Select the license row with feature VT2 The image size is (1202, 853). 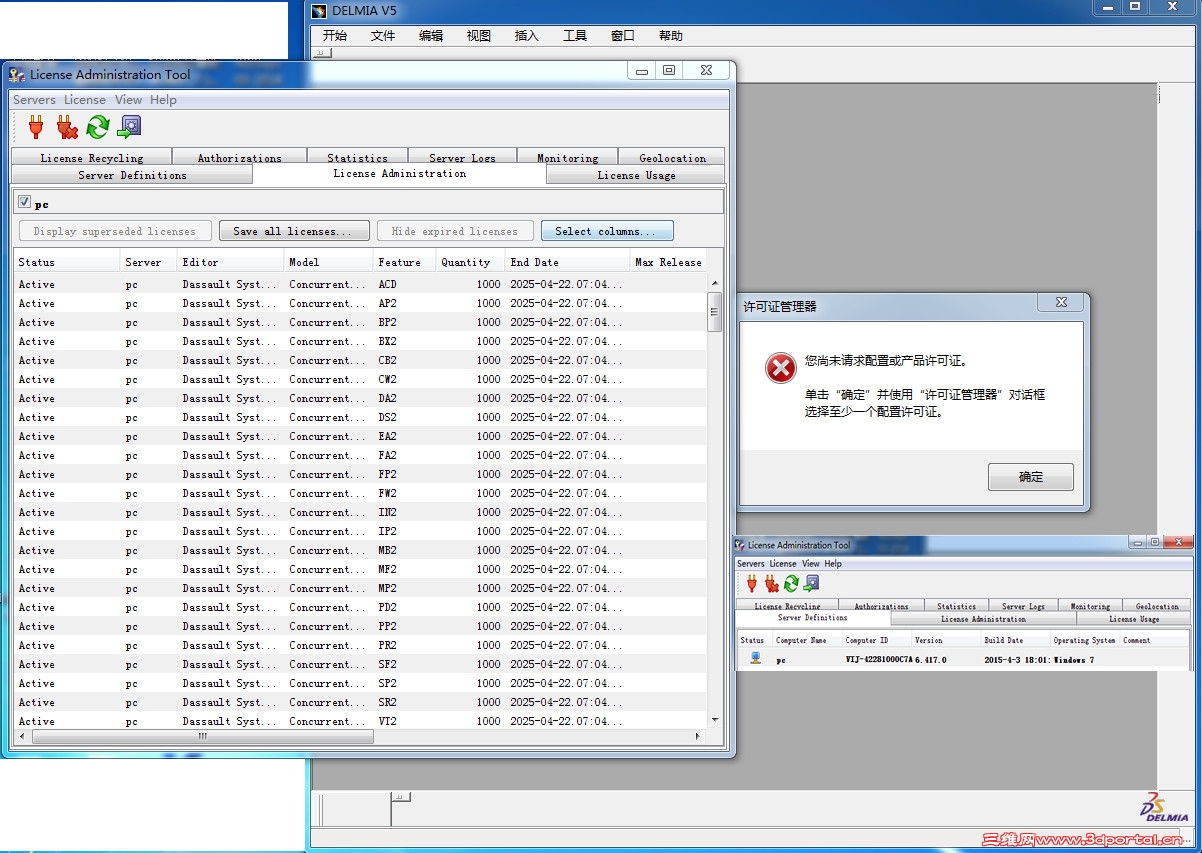pyautogui.click(x=360, y=721)
